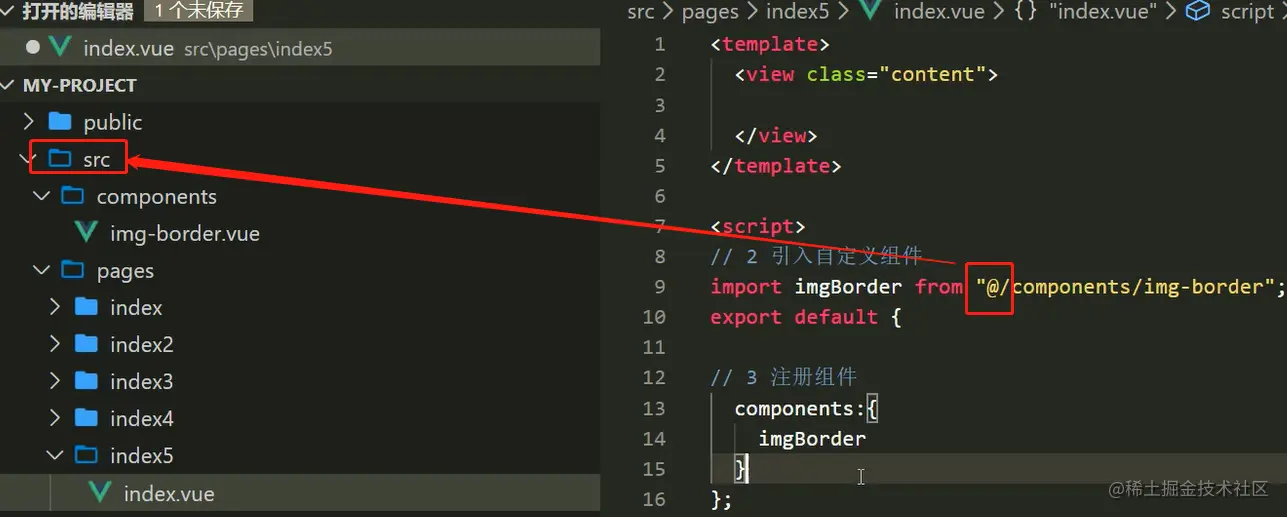
Task: Click export default on line 10
Action: tap(794, 317)
